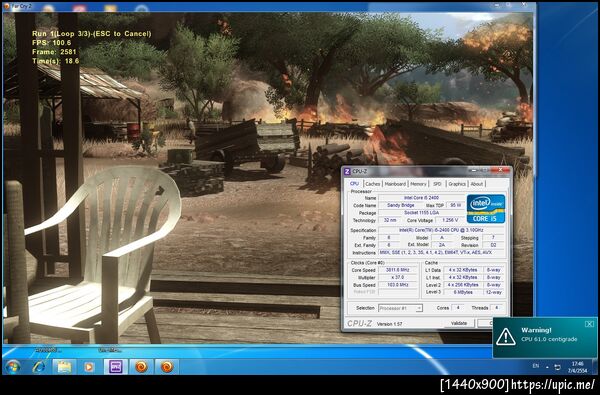Click the L1 Data value 4 x 32 KBytes
Viewport: 600px width, 395px height.
463,270
